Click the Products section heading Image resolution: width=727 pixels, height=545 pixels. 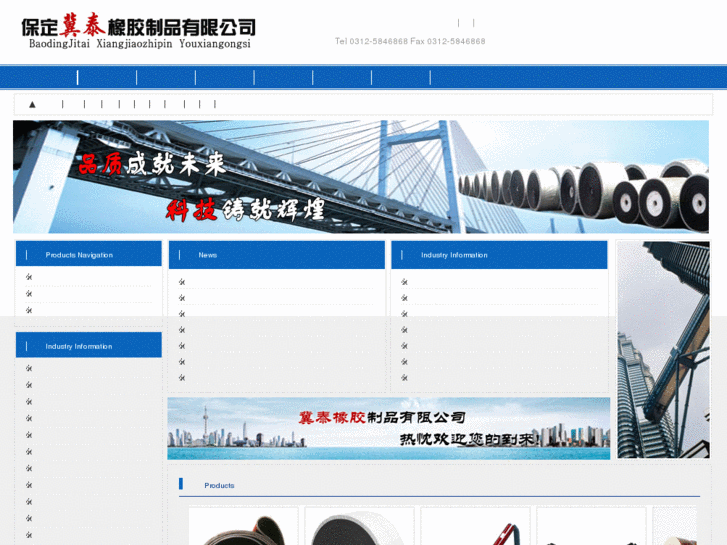point(219,486)
